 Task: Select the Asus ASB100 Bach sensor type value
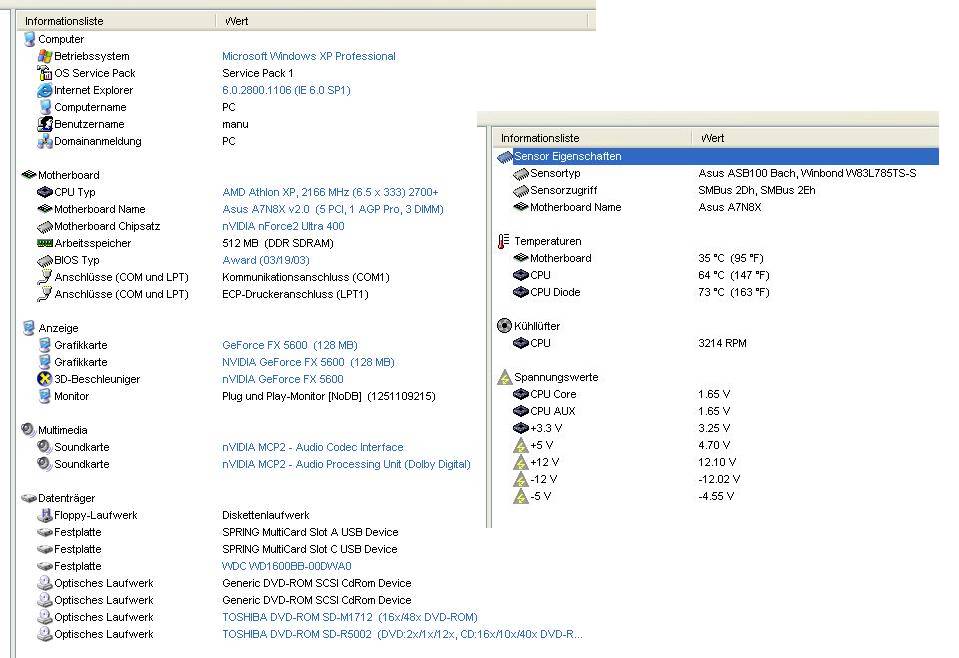point(807,174)
